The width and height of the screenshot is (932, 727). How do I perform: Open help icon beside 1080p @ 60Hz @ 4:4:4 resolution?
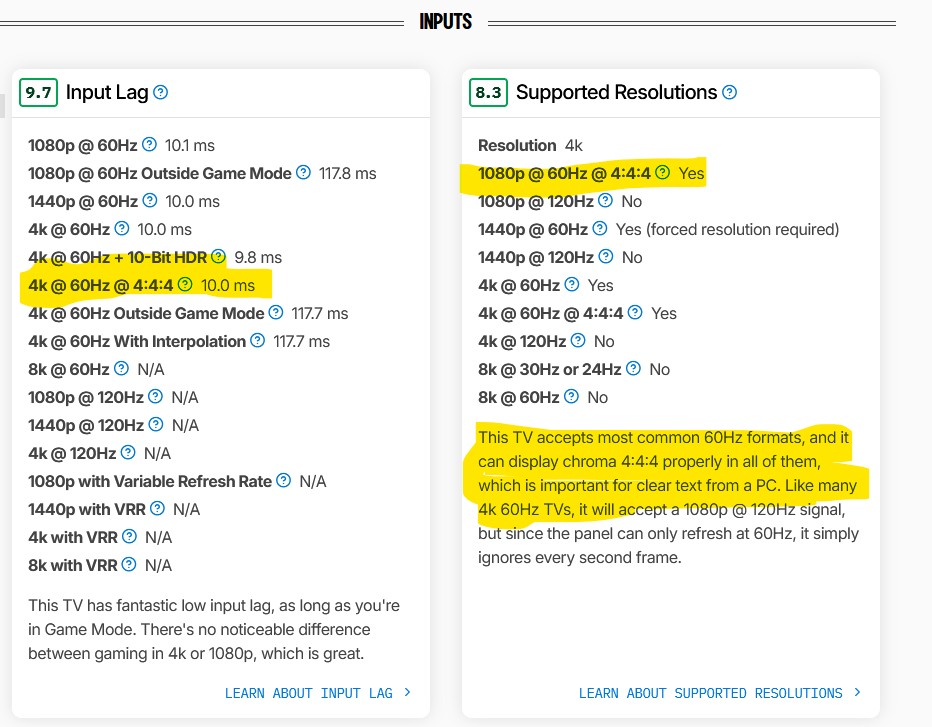(x=663, y=173)
